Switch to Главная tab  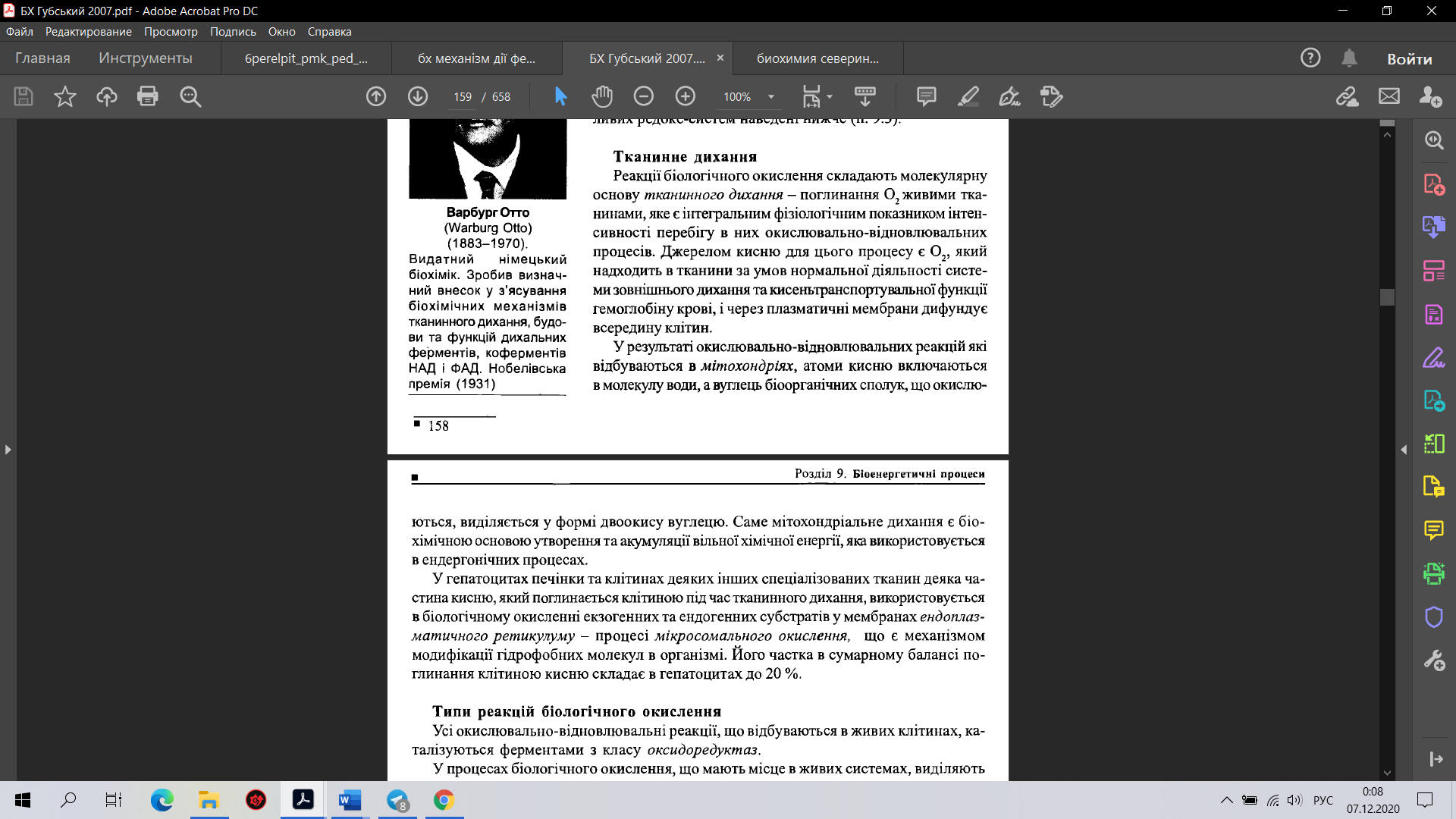(42, 58)
